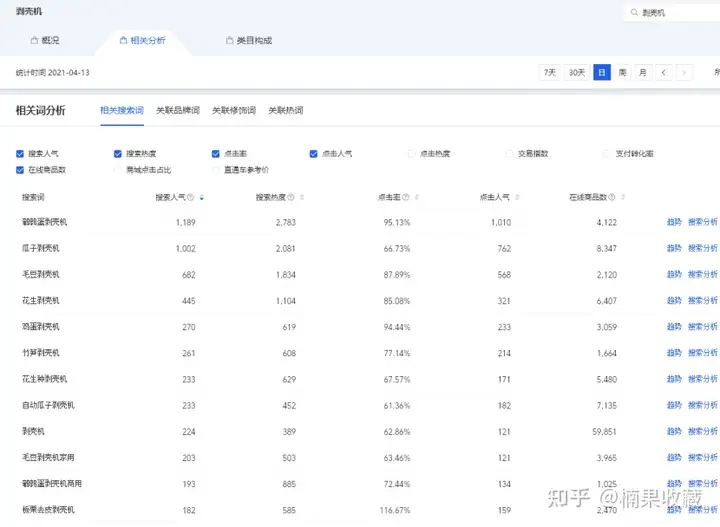Open 趋势 link for 毛豆剥壳机 row

point(674,275)
